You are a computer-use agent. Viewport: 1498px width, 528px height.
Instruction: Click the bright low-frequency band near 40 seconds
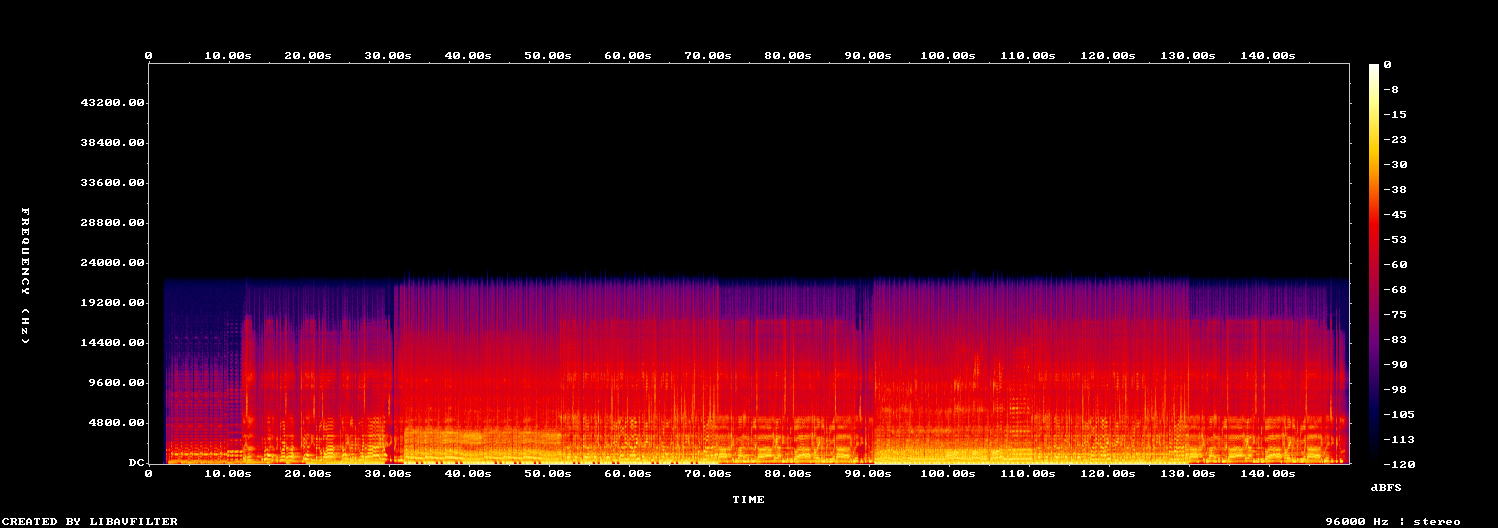468,440
